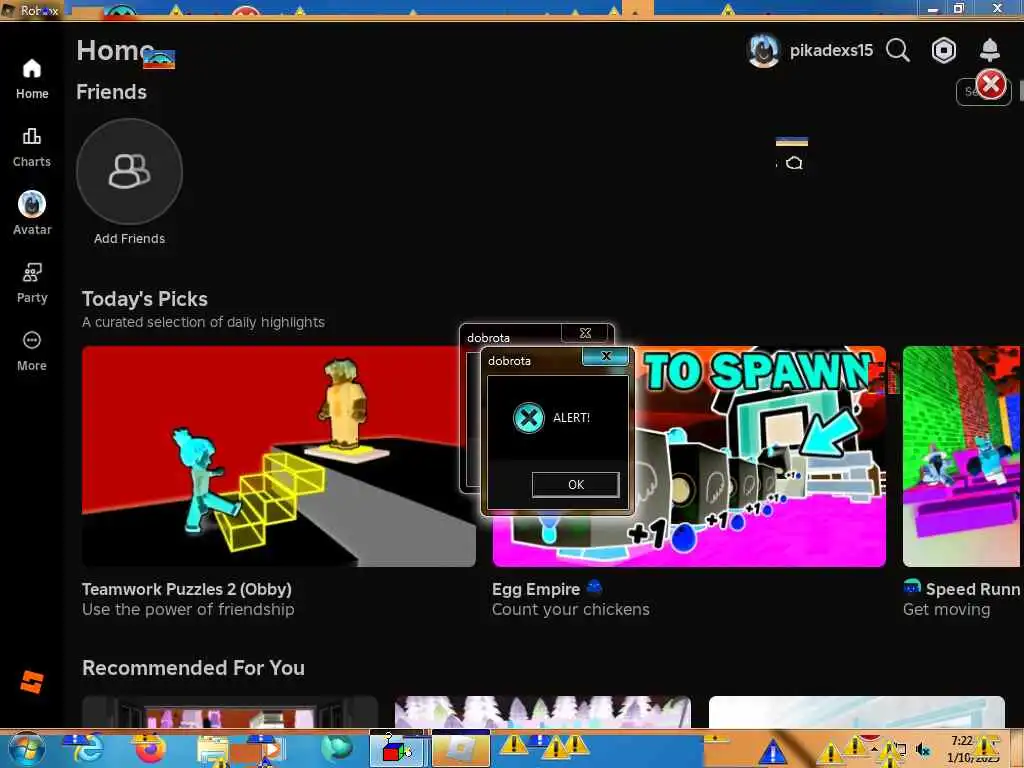Open the pikadexs15 profile avatar picture
Viewport: 1024px width, 768px height.
tap(763, 50)
